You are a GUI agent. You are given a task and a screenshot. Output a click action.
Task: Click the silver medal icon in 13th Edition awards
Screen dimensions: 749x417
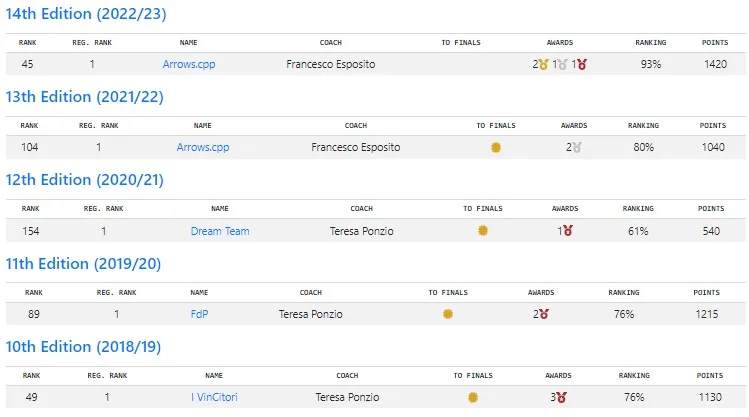(577, 148)
